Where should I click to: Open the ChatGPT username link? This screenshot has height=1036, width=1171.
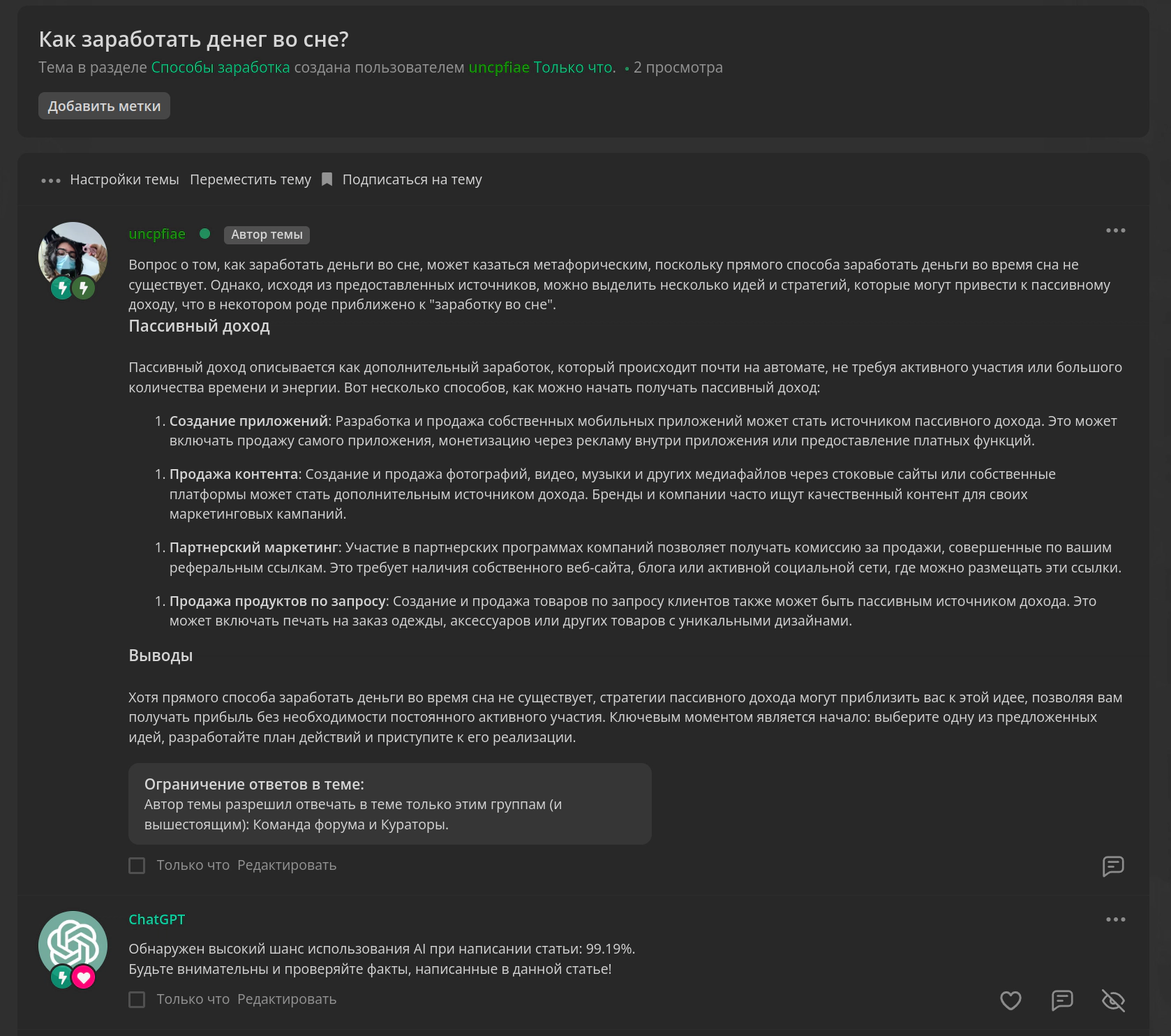point(156,919)
